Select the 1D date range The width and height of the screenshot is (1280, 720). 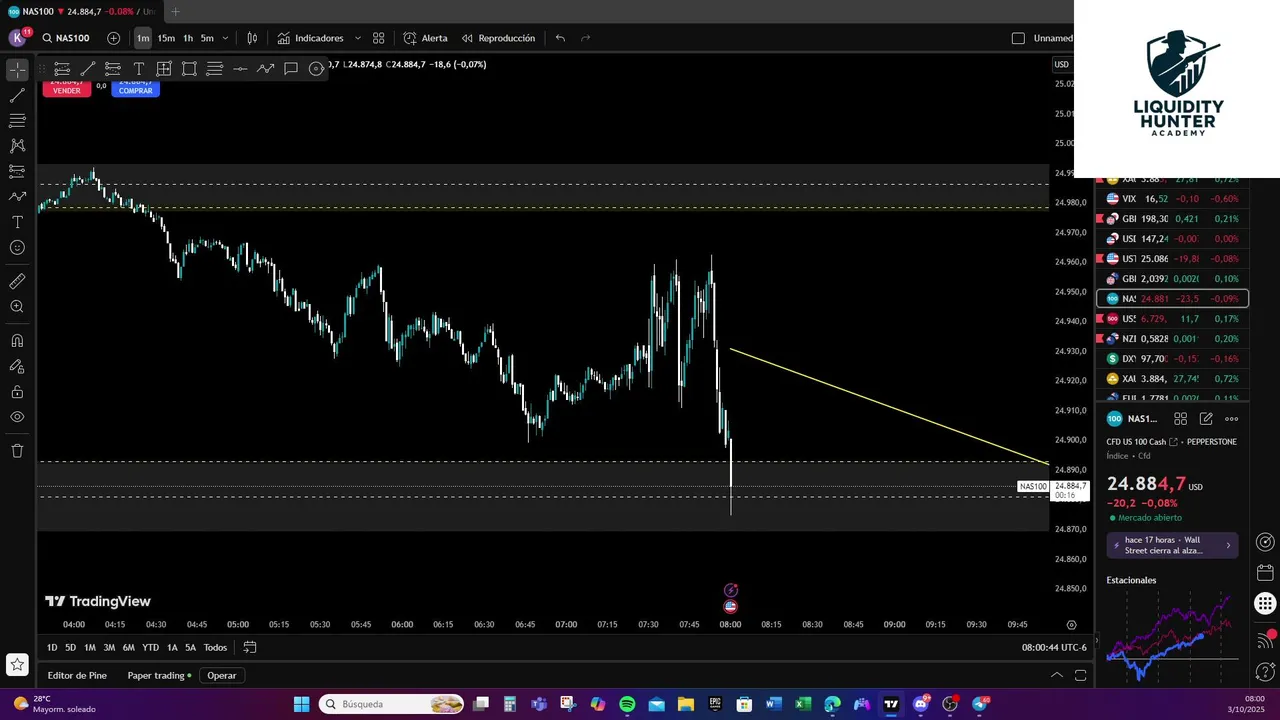[52, 647]
